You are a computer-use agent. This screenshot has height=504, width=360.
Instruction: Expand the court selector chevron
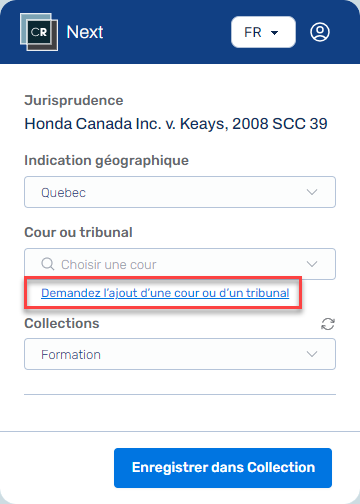(x=312, y=264)
